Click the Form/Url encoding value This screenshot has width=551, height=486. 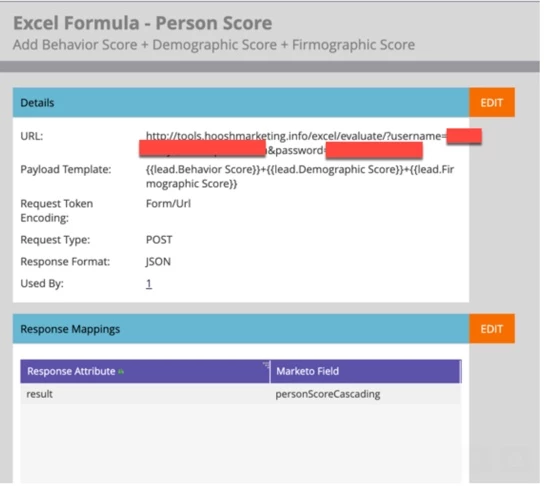168,204
